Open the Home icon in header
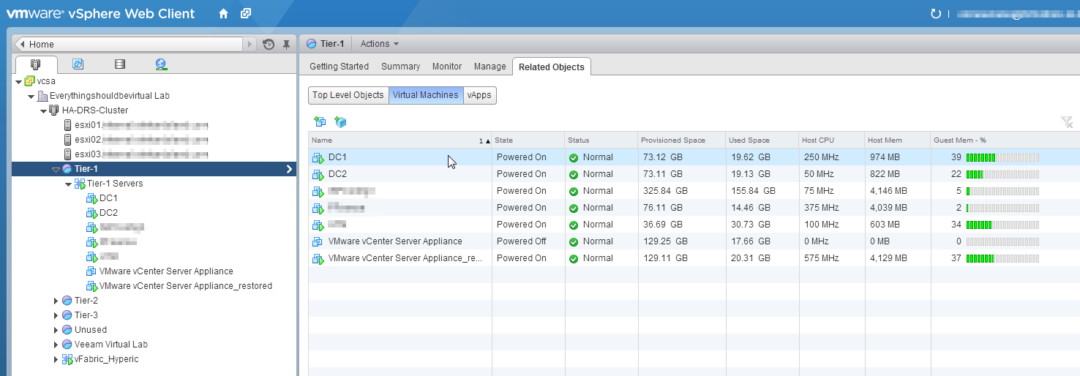Screen dimensions: 1080x376 coord(223,14)
